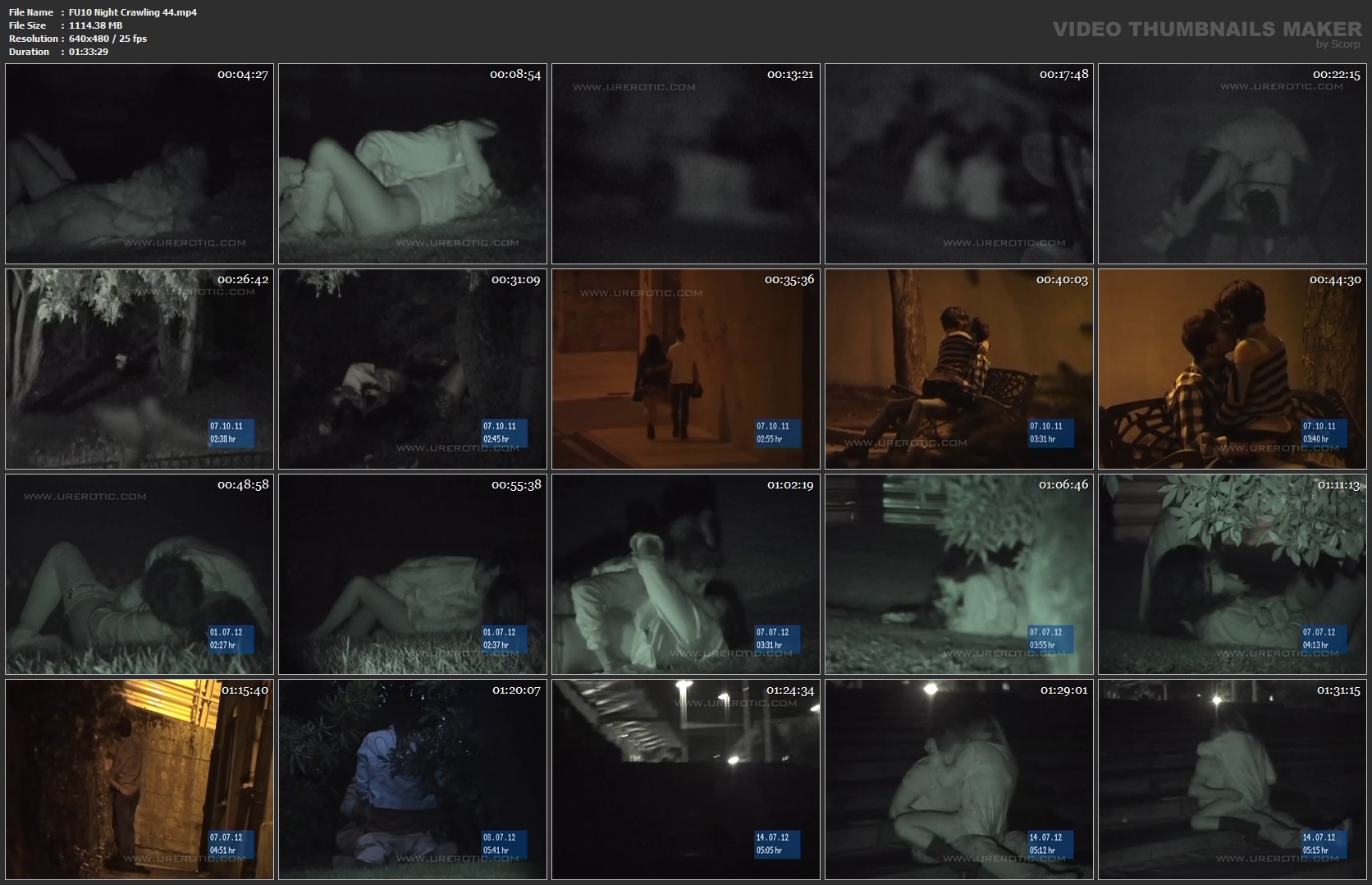Click the frame labeled 00:26:42

click(x=139, y=369)
